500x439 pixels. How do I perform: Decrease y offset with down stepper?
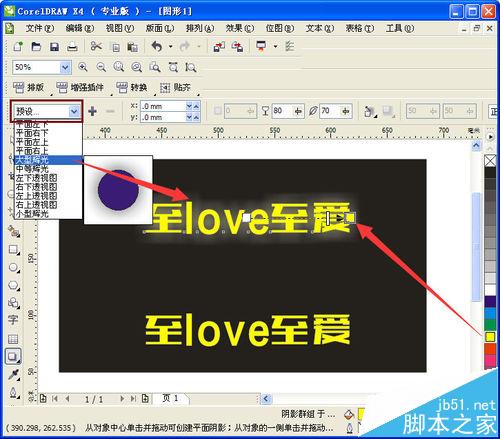pyautogui.click(x=189, y=117)
